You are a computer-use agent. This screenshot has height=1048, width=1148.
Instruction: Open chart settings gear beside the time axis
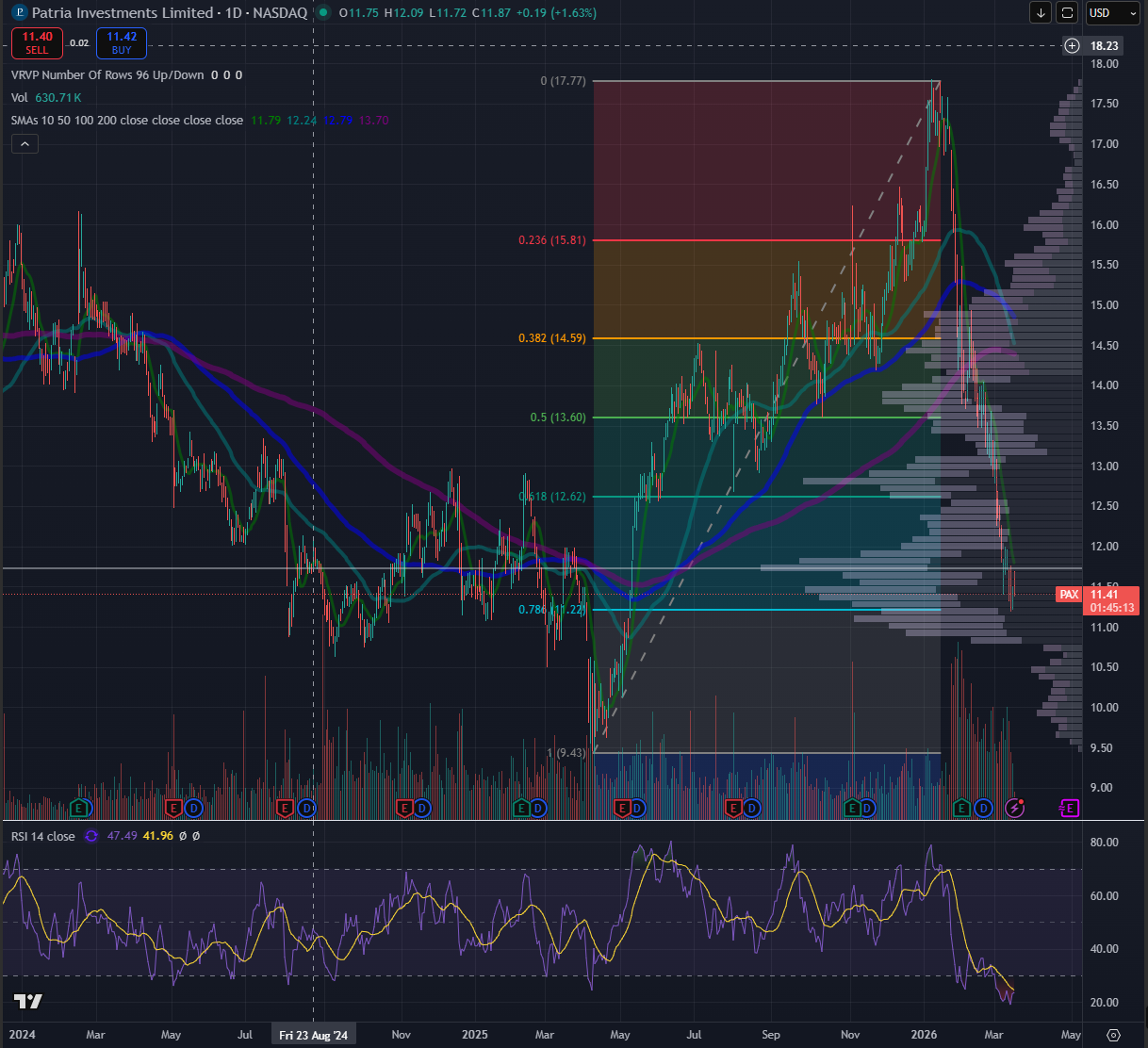pyautogui.click(x=1113, y=1035)
